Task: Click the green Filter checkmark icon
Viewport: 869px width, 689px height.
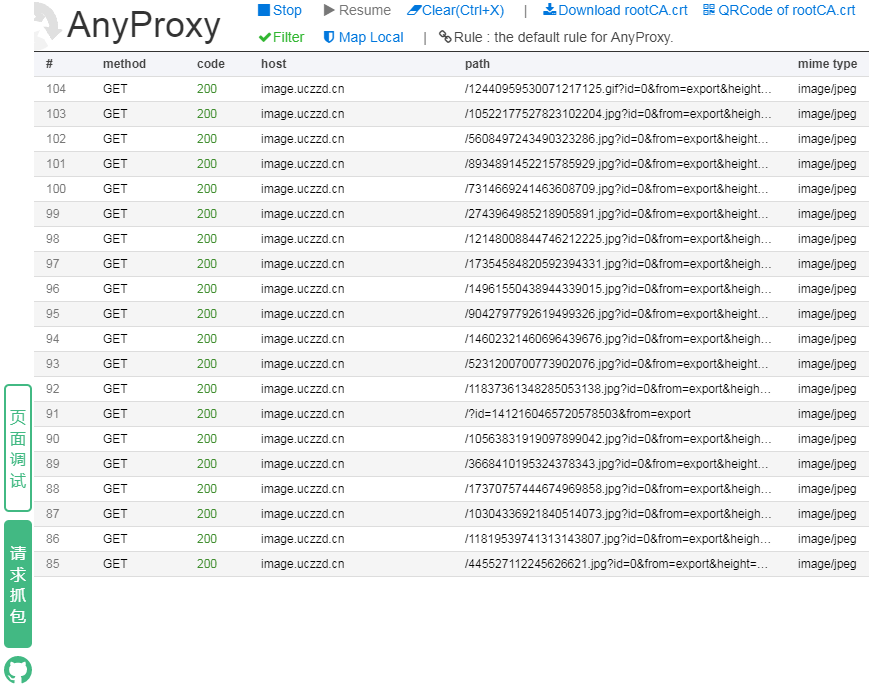Action: tap(265, 37)
